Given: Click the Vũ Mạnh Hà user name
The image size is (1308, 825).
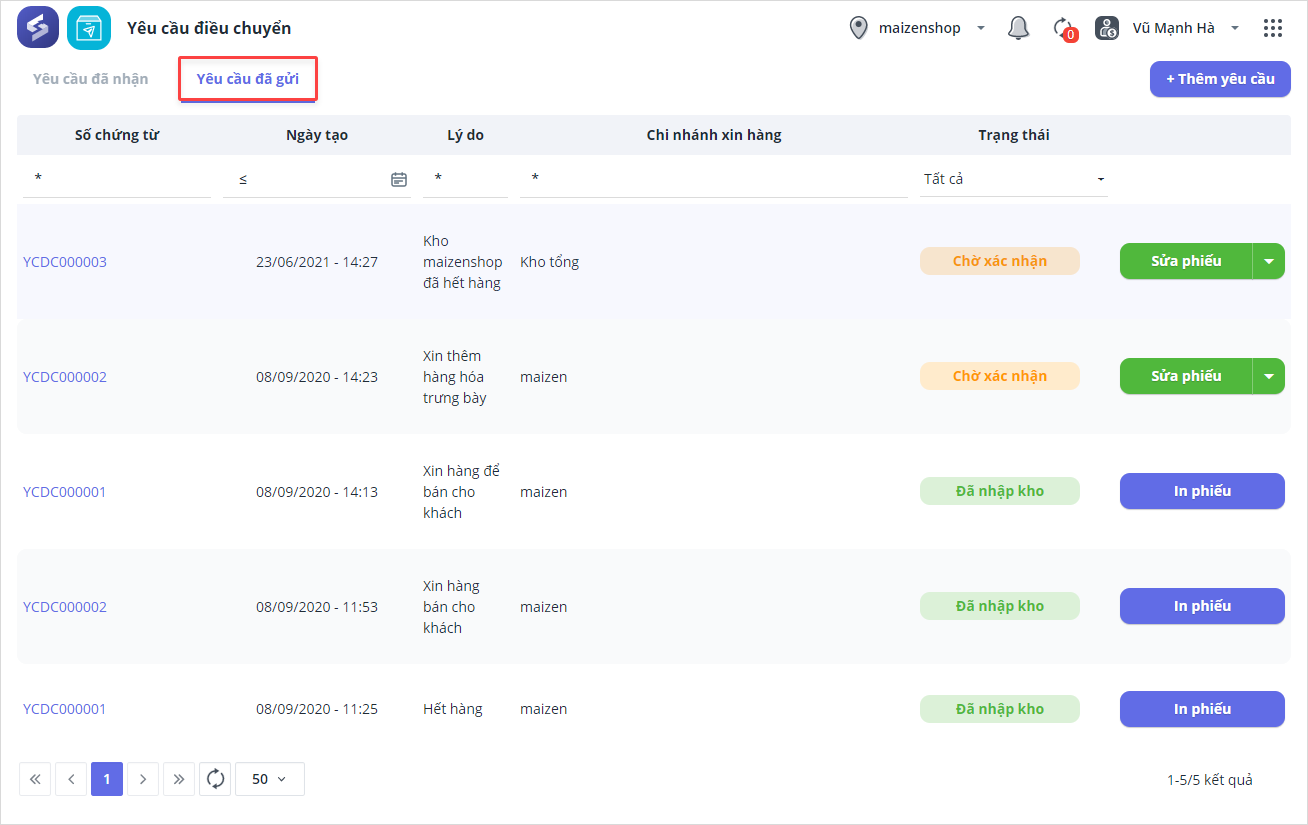Looking at the screenshot, I should click(x=1174, y=28).
